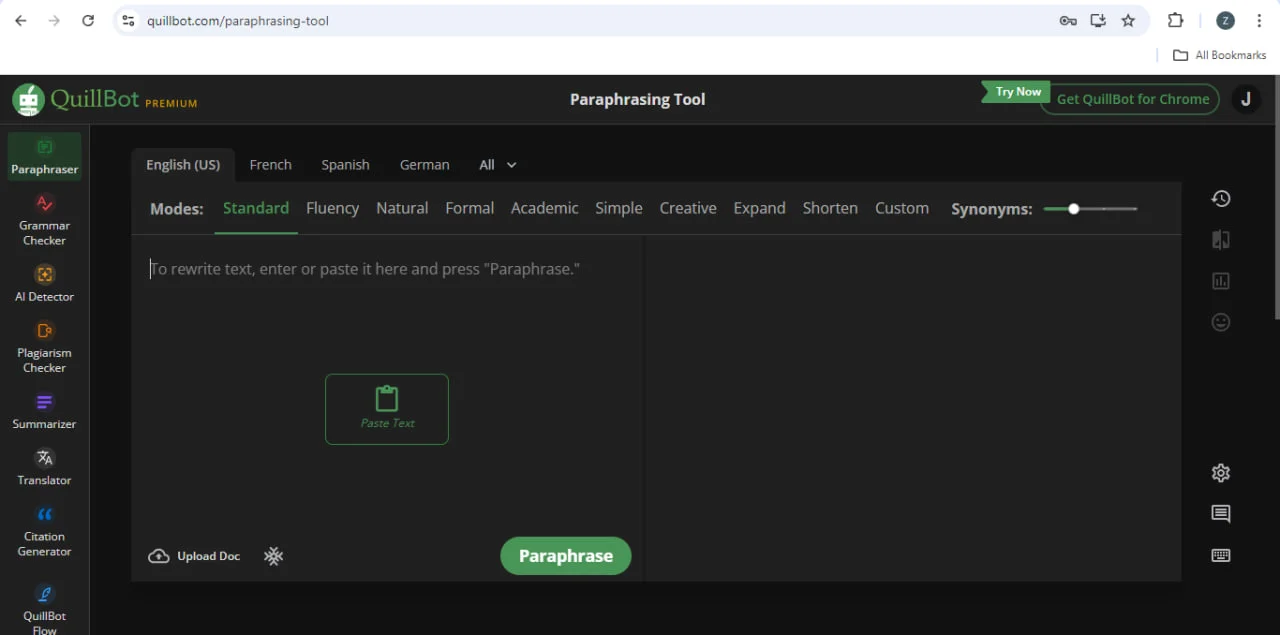Click the Paste Text clipboard box
The width and height of the screenshot is (1280, 635).
387,409
